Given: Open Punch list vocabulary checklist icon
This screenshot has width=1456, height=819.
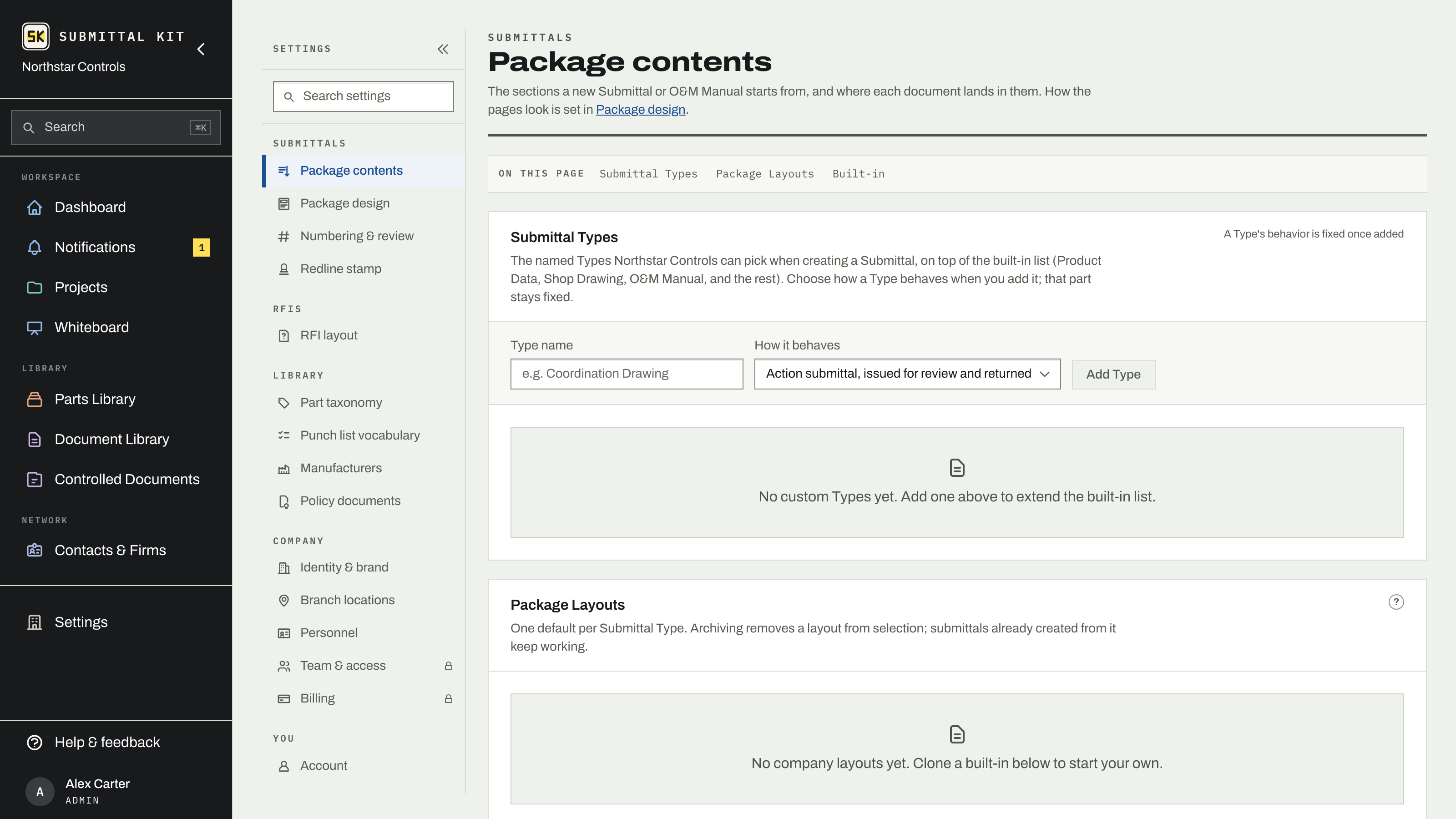Looking at the screenshot, I should [284, 436].
